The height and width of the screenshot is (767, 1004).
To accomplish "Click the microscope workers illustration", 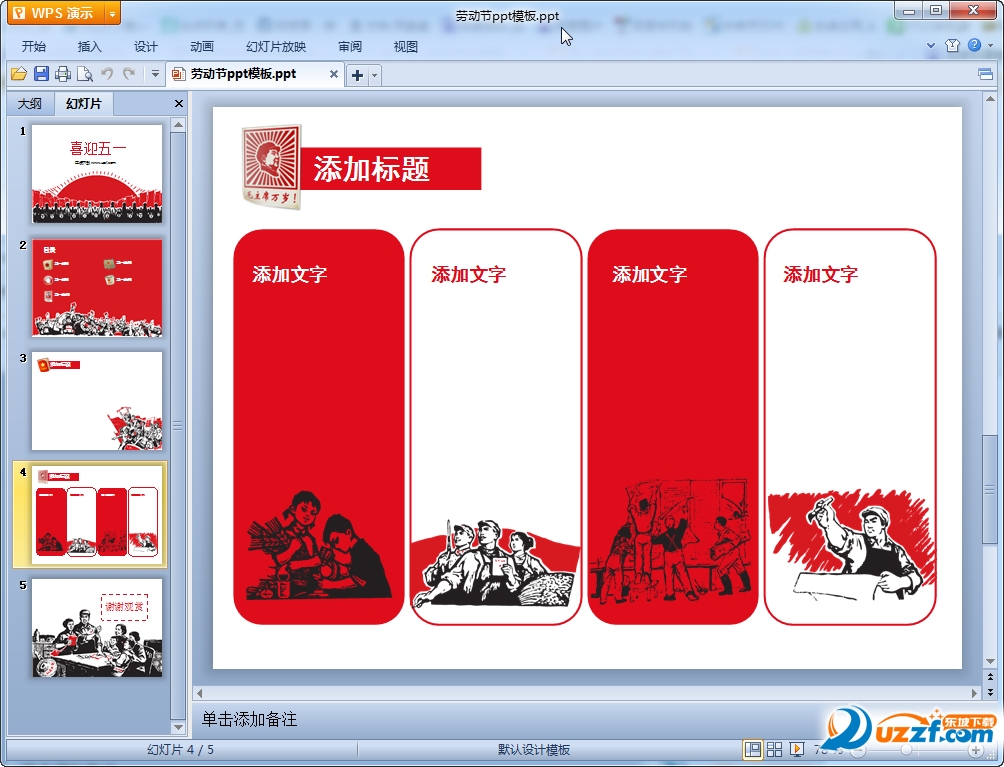I will click(x=319, y=545).
